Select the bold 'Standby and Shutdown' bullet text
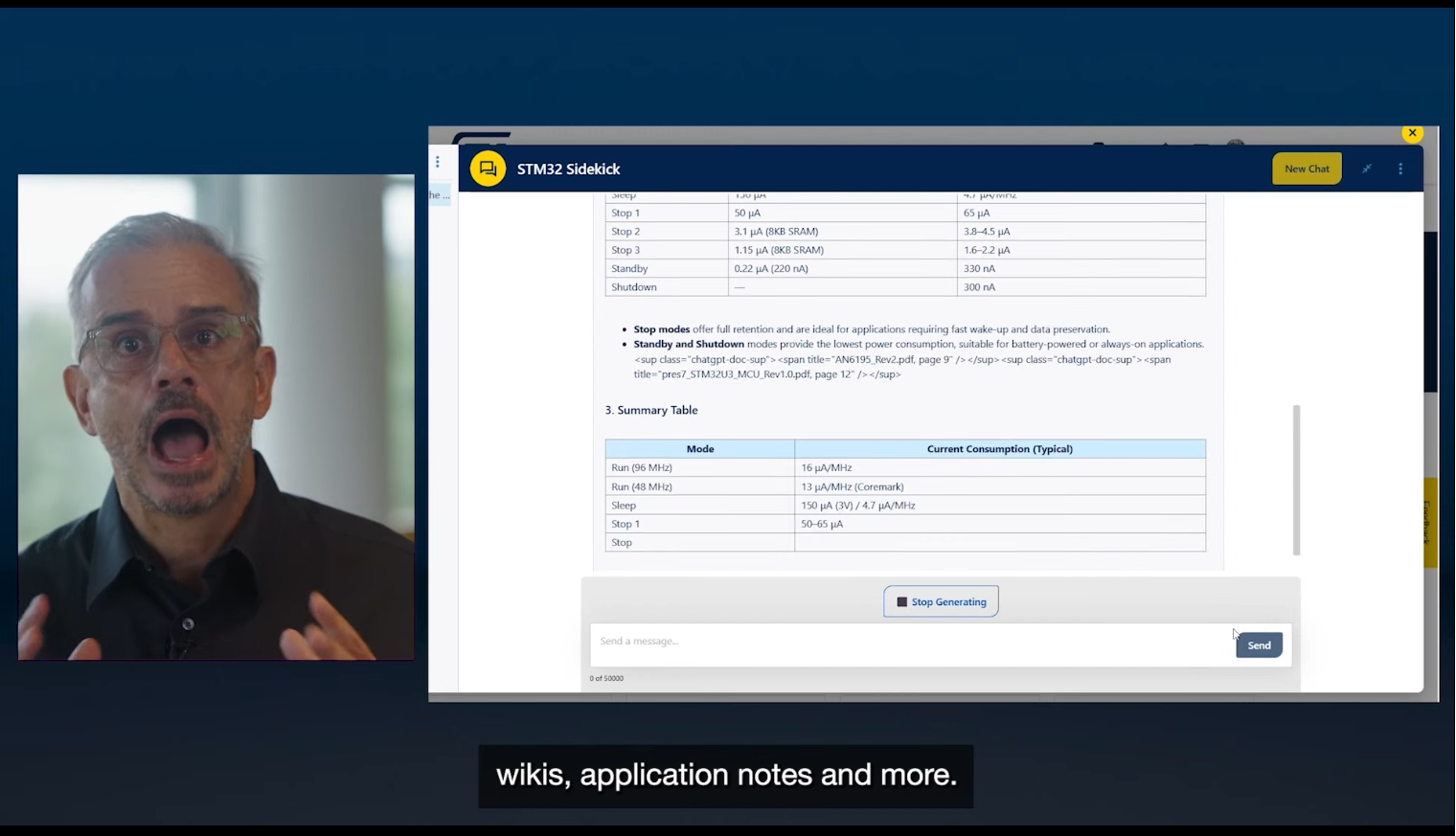The width and height of the screenshot is (1456, 836). coord(689,344)
